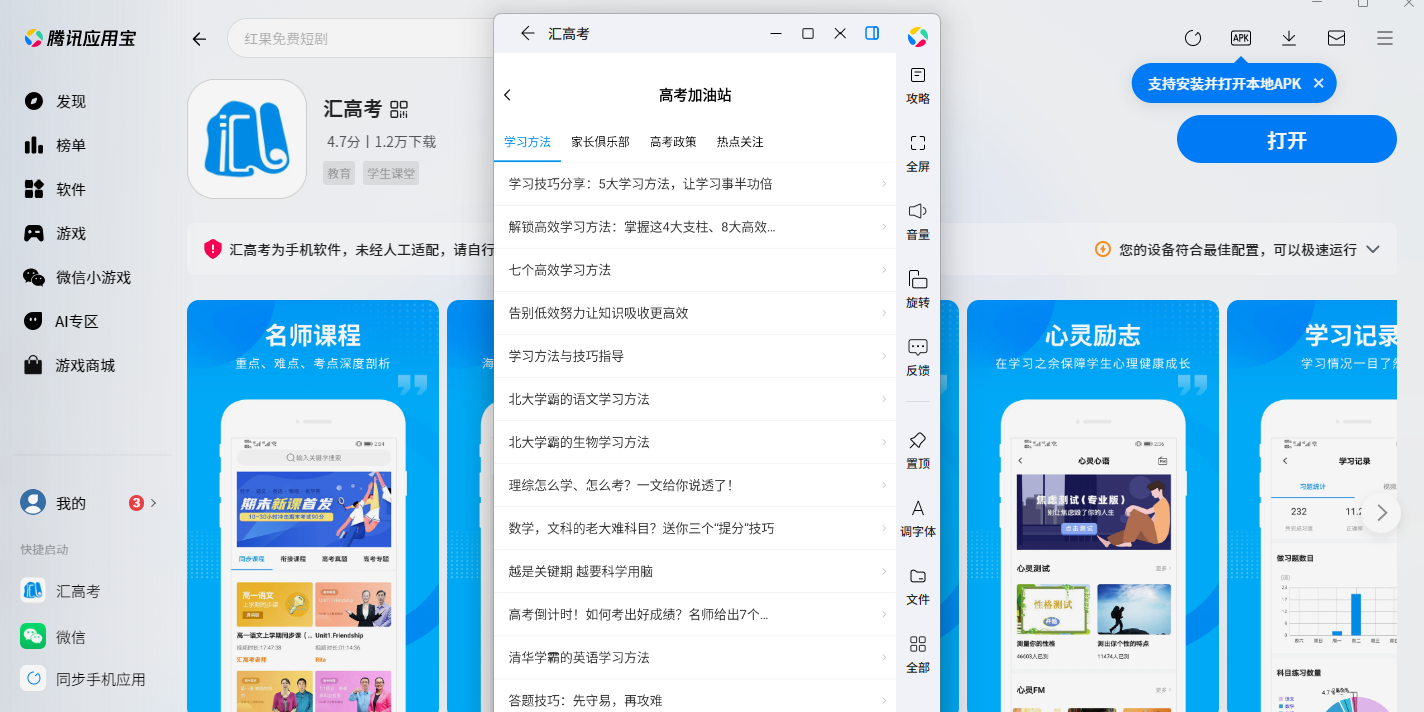Open the 反馈 feedback icon
This screenshot has width=1424, height=712.
coord(918,357)
